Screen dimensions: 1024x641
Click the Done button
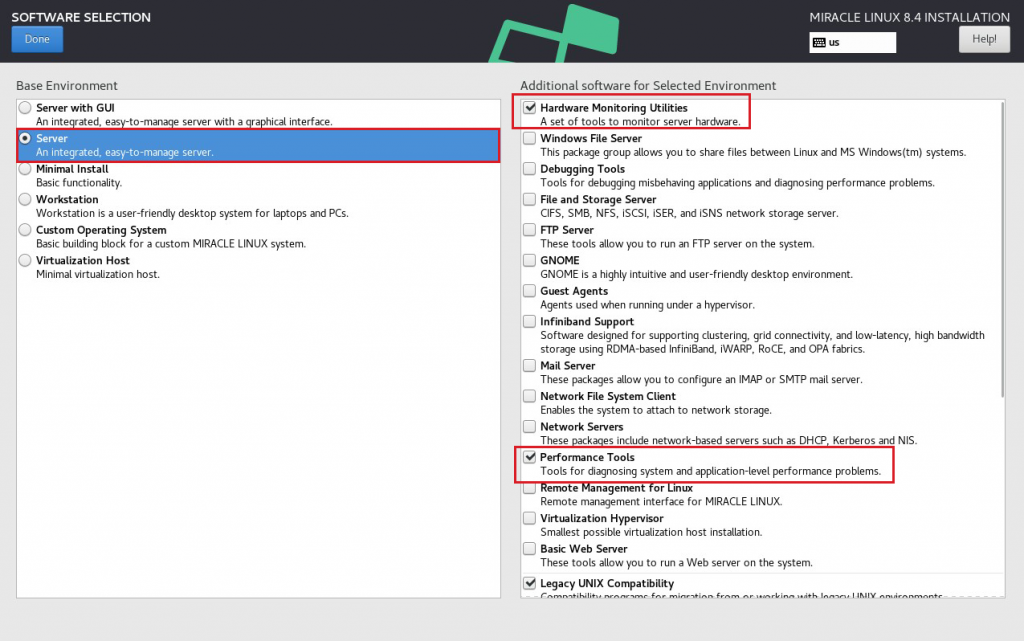coord(37,39)
